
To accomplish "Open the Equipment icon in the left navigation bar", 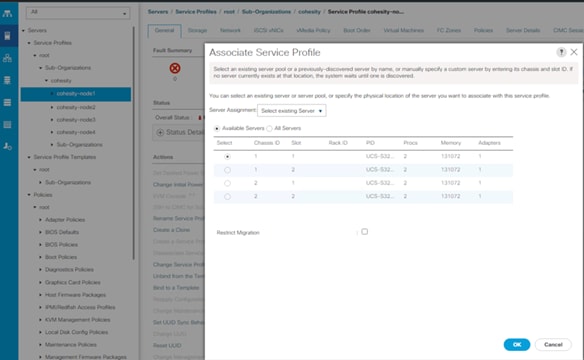I will [x=7, y=14].
